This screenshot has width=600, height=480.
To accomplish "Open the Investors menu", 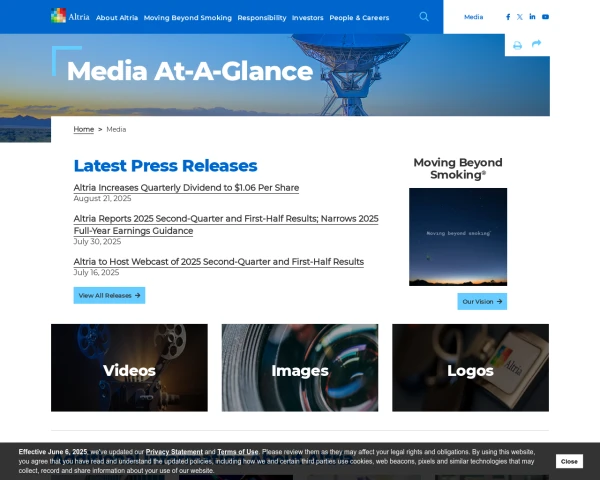I will coord(307,18).
